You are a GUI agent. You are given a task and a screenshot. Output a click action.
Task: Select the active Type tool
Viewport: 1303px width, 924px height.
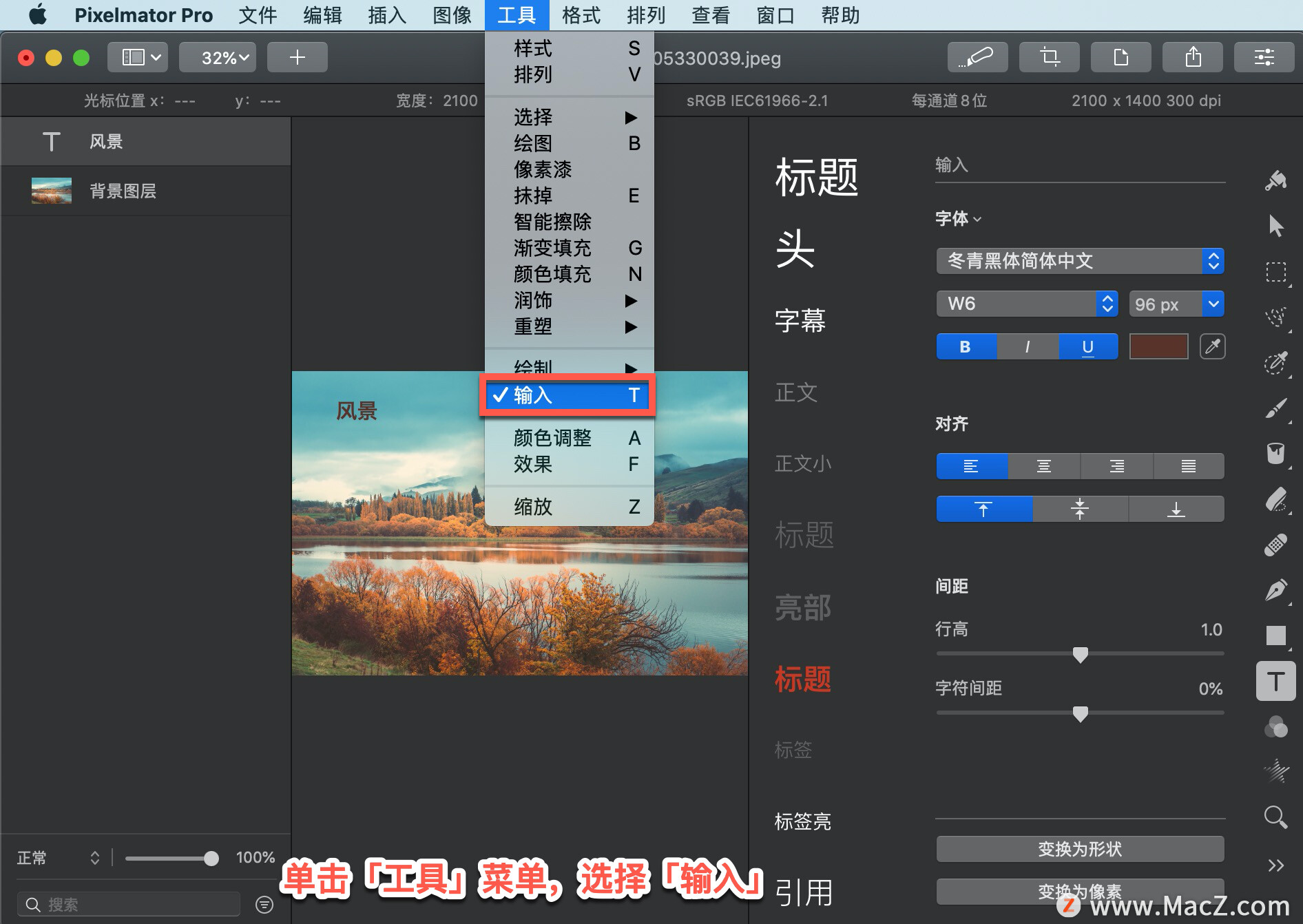(1275, 681)
